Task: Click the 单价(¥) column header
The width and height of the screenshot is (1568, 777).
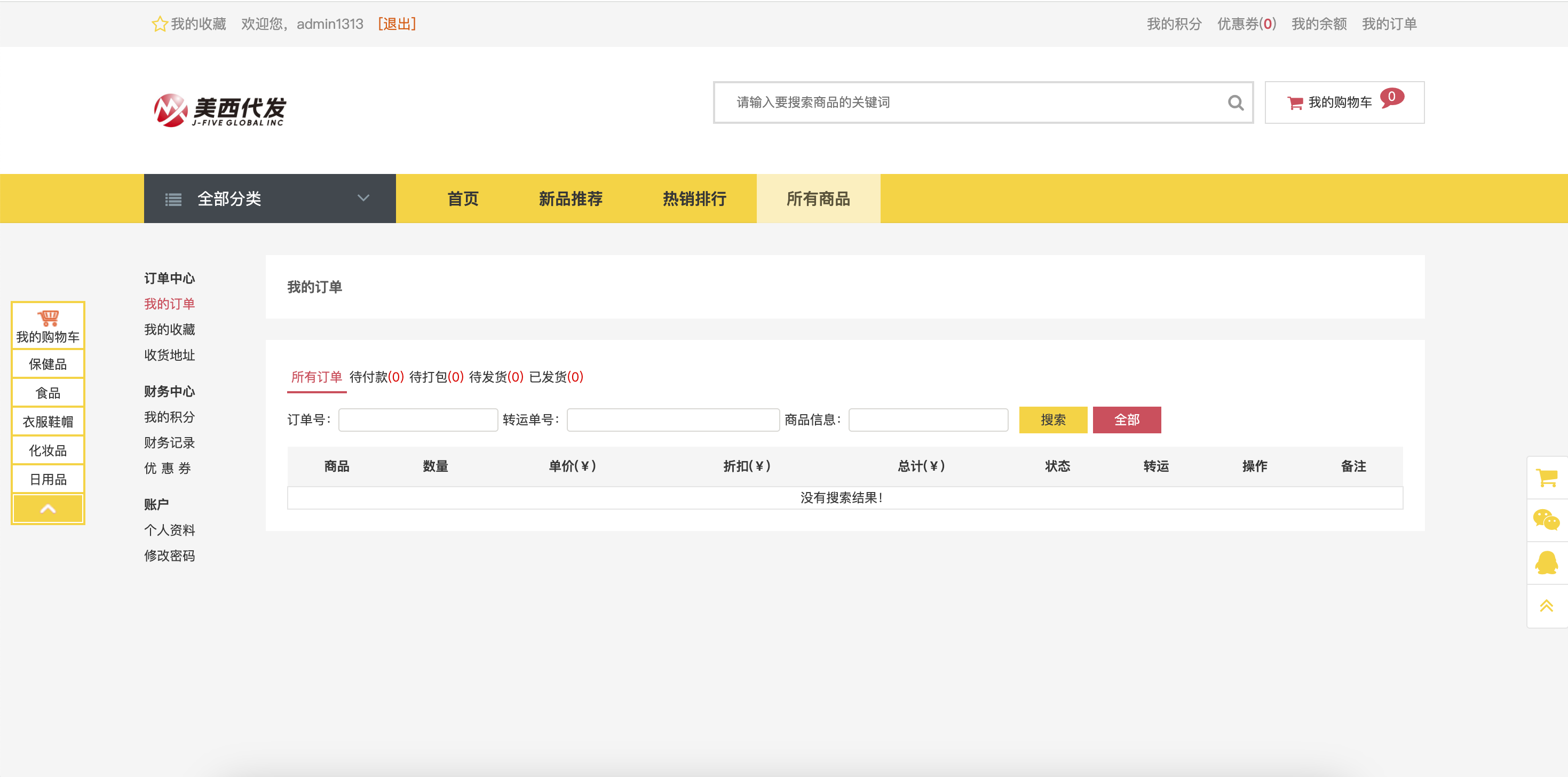Action: (572, 466)
